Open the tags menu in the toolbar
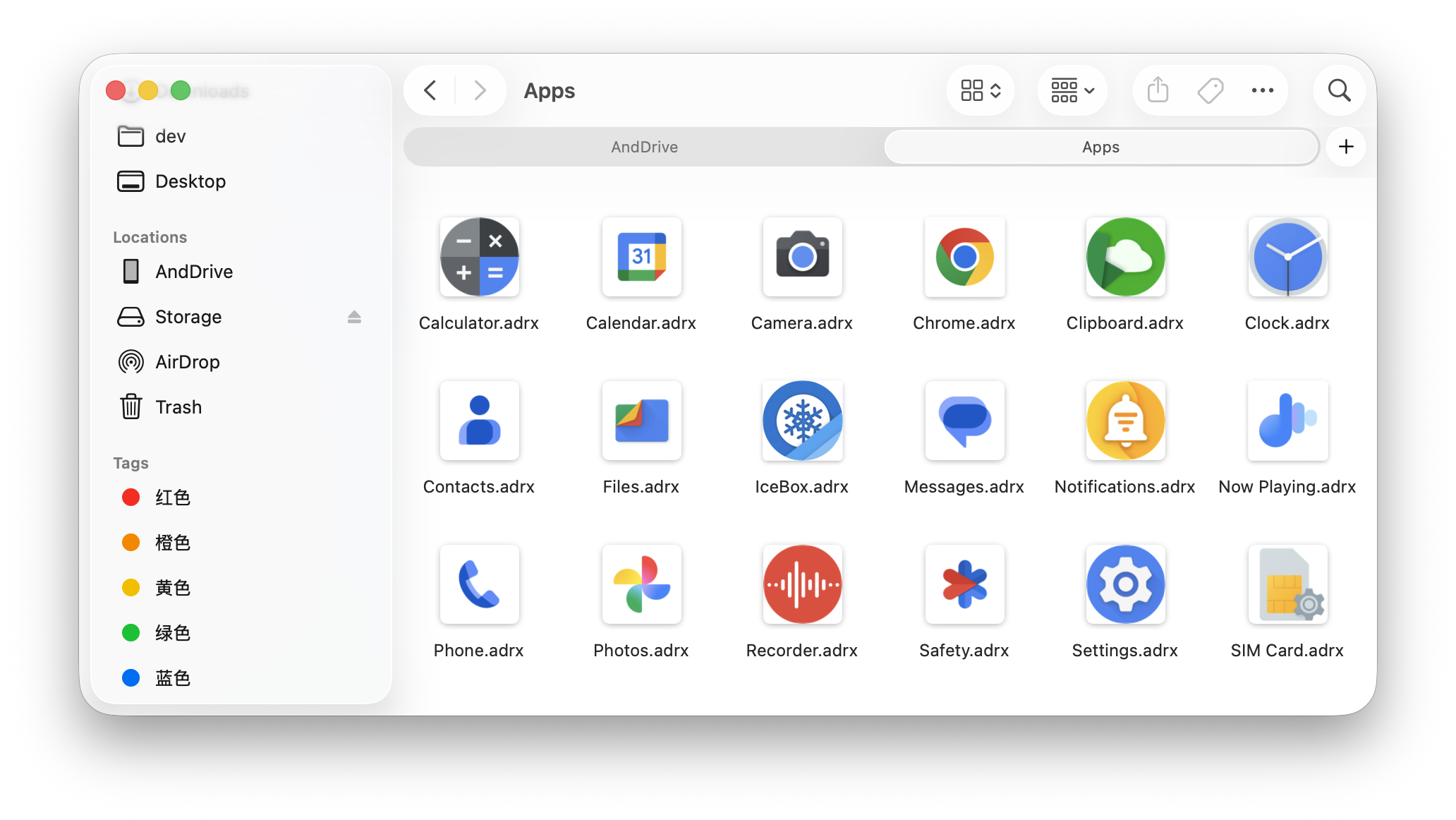This screenshot has height=820, width=1456. 1210,90
